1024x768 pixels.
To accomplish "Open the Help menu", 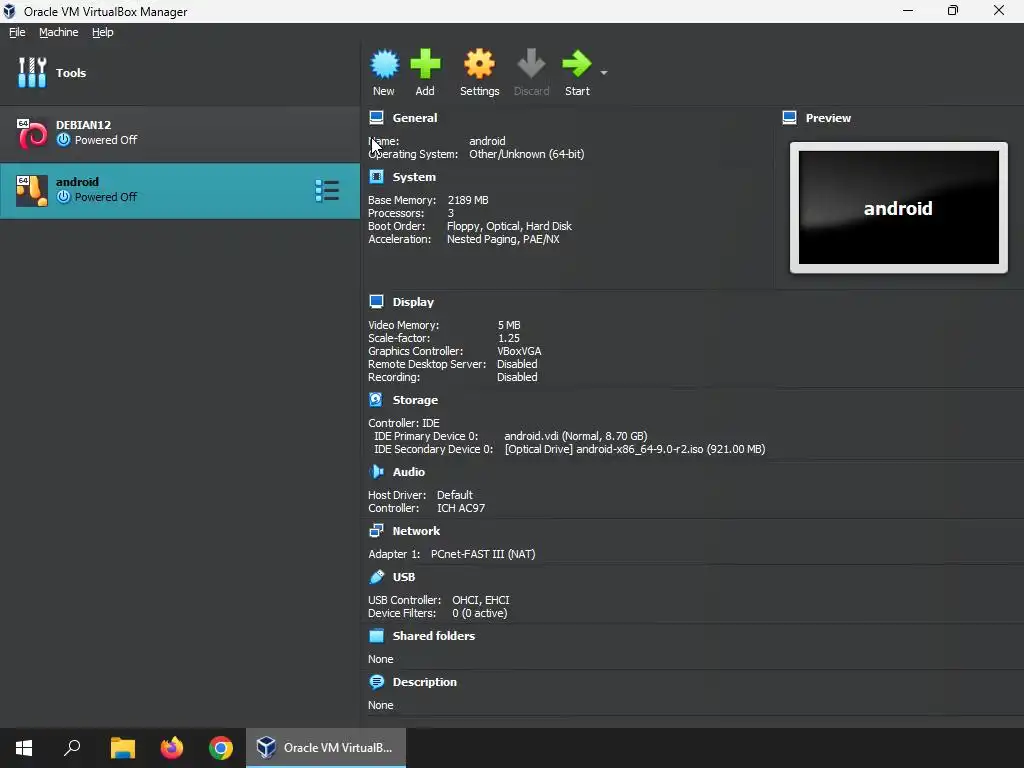I will (x=103, y=32).
